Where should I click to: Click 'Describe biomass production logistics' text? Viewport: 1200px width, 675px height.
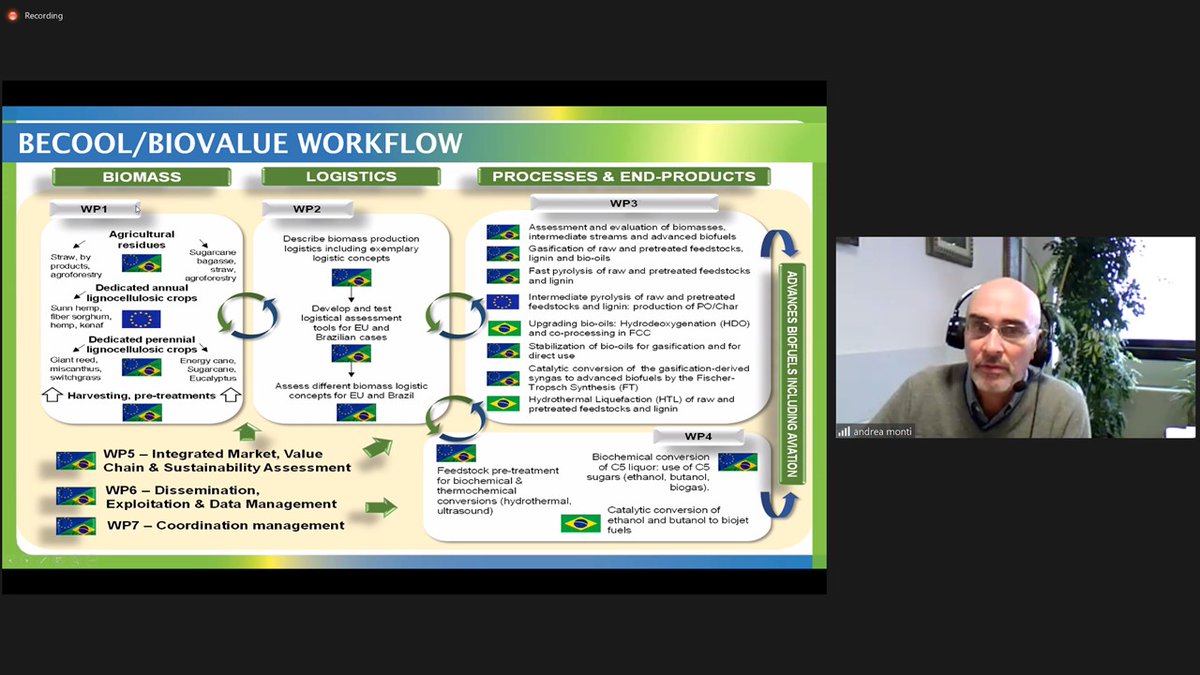[351, 250]
